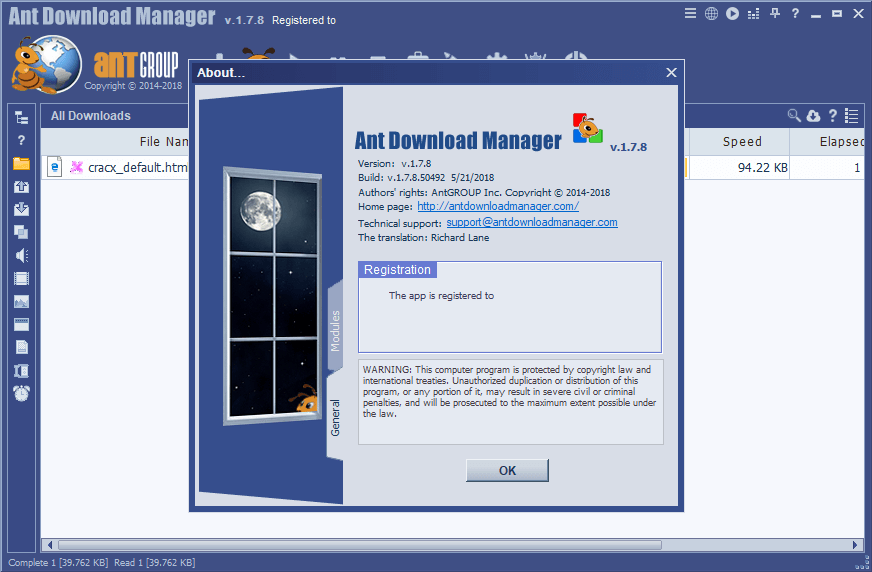
Task: Click 'The app is registered to' text
Action: (x=441, y=296)
